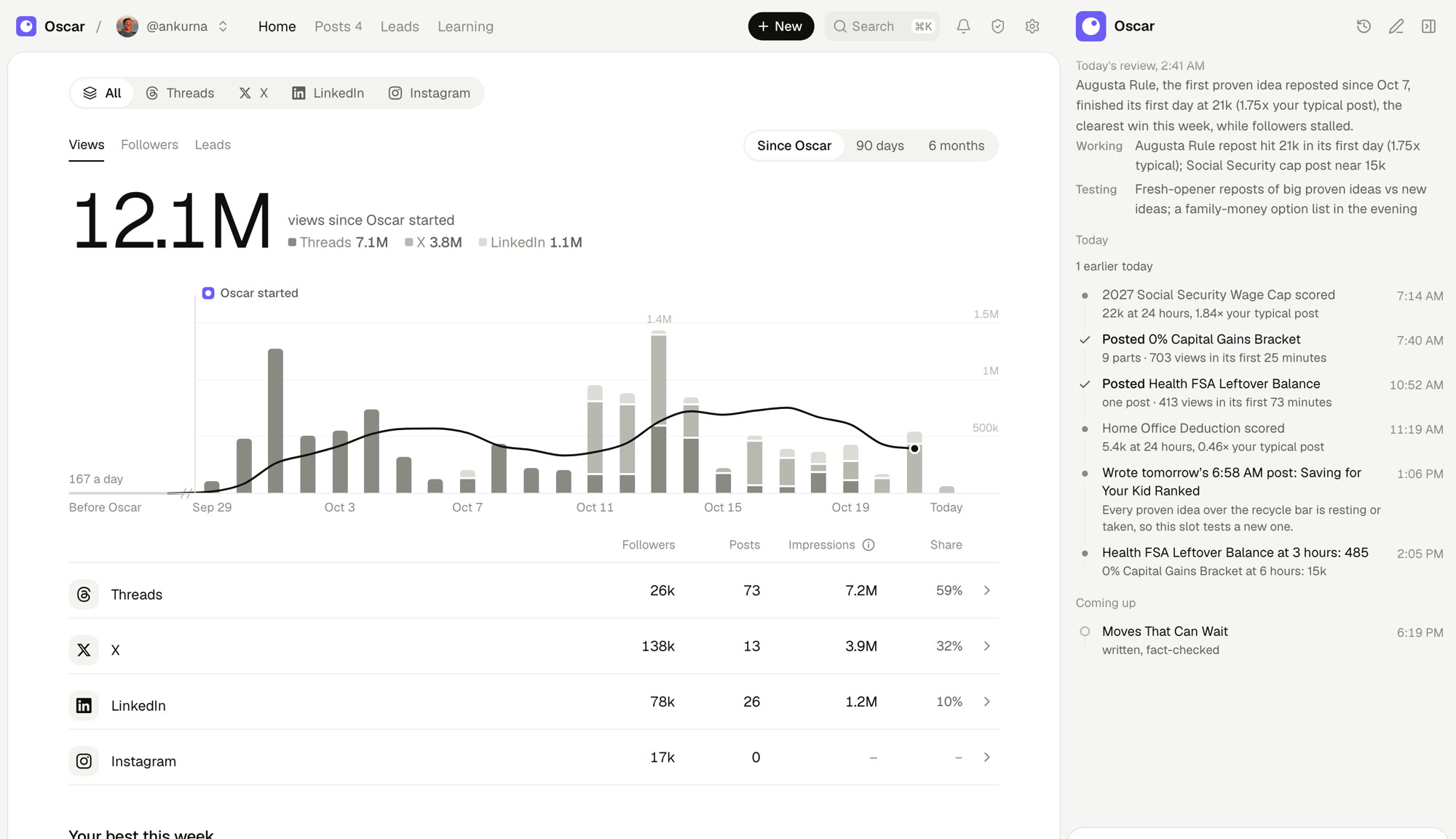Click the Instagram row icon
The image size is (1456, 839).
tap(84, 761)
